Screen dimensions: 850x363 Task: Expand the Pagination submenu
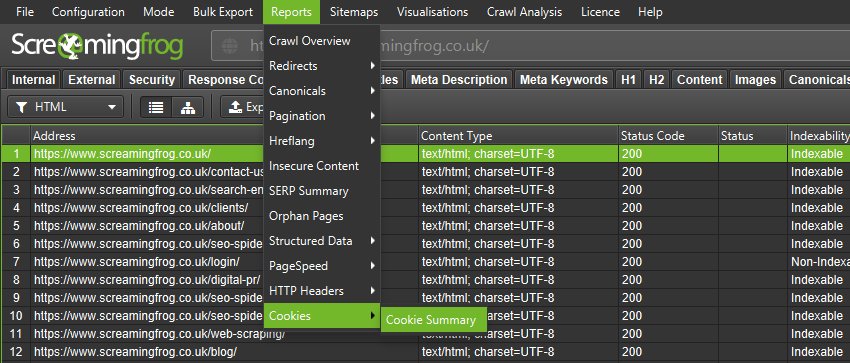pyautogui.click(x=321, y=115)
